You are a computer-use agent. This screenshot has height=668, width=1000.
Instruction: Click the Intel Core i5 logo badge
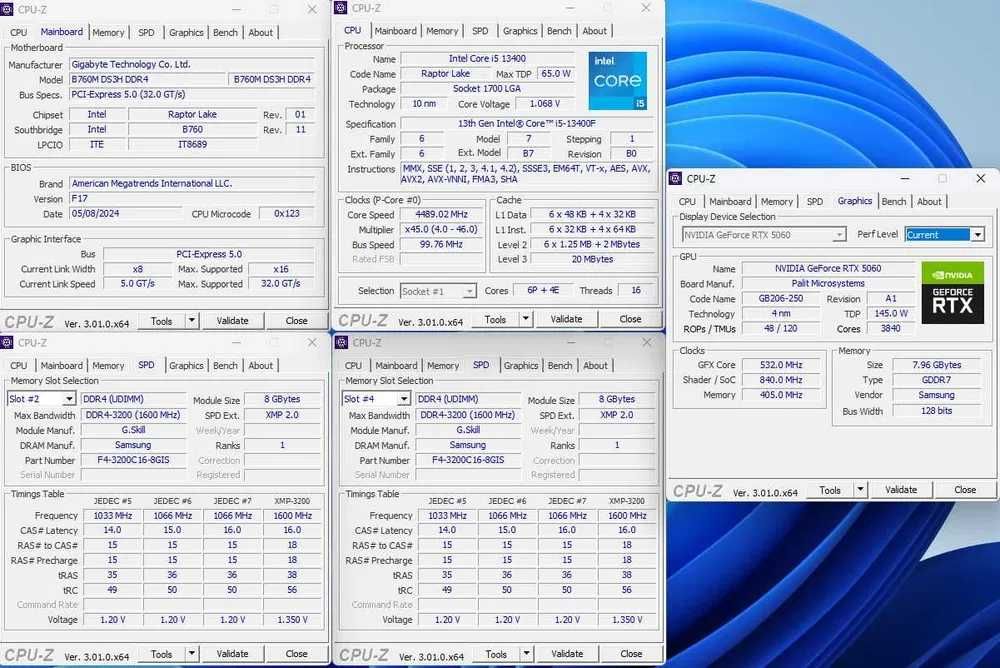617,80
